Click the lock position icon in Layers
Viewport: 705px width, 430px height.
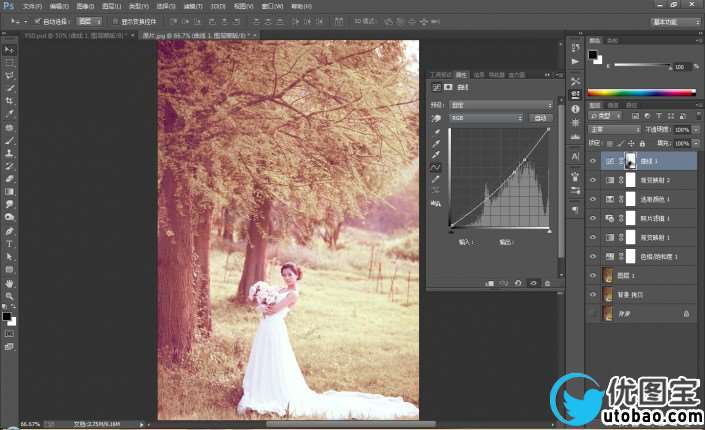point(631,143)
